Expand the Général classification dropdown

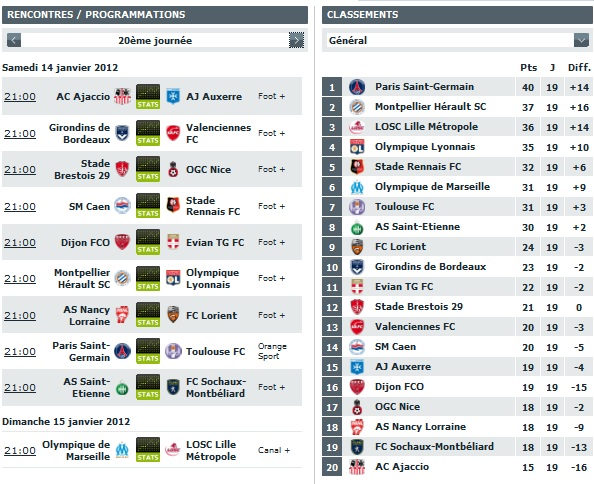581,40
